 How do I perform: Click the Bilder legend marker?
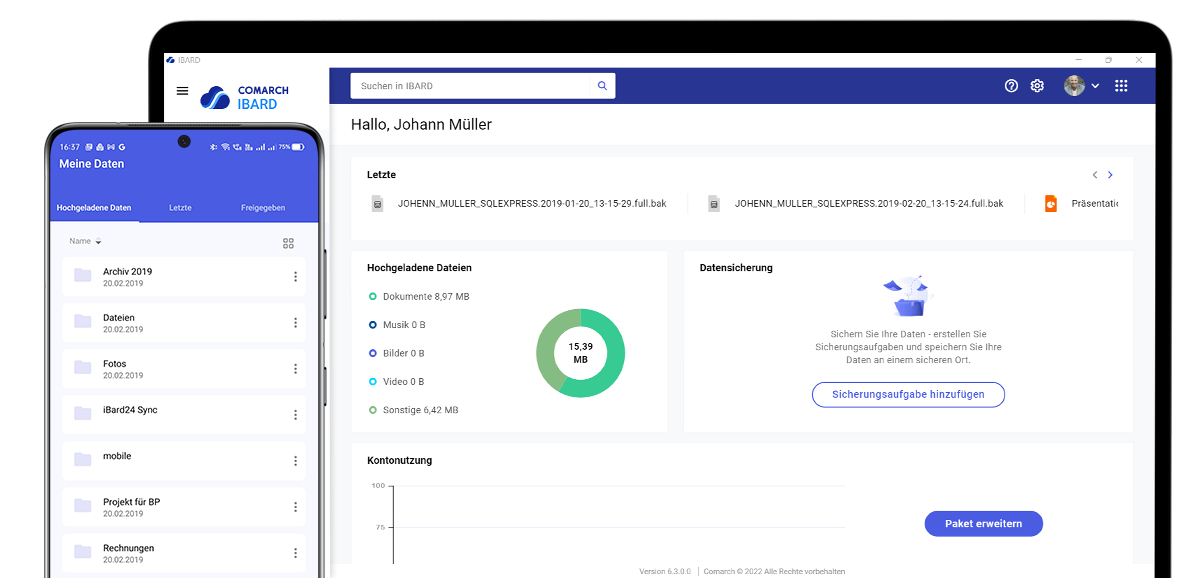pyautogui.click(x=372, y=353)
